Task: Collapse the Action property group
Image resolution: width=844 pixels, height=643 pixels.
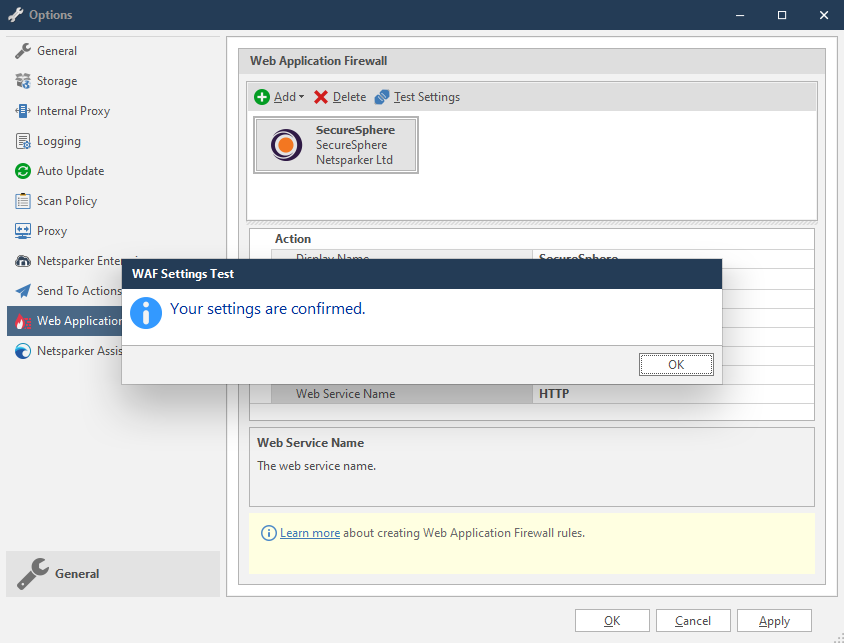Action: 260,239
